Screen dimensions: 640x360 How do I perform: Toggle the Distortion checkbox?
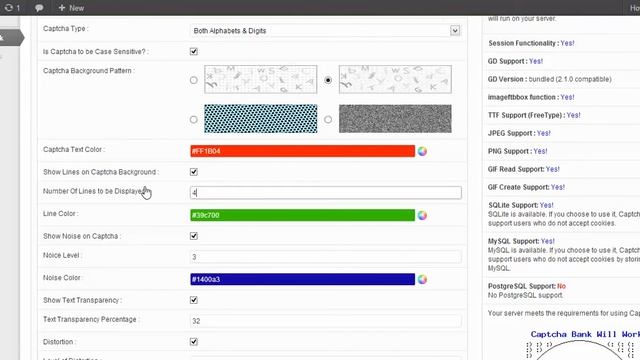[x=194, y=342]
